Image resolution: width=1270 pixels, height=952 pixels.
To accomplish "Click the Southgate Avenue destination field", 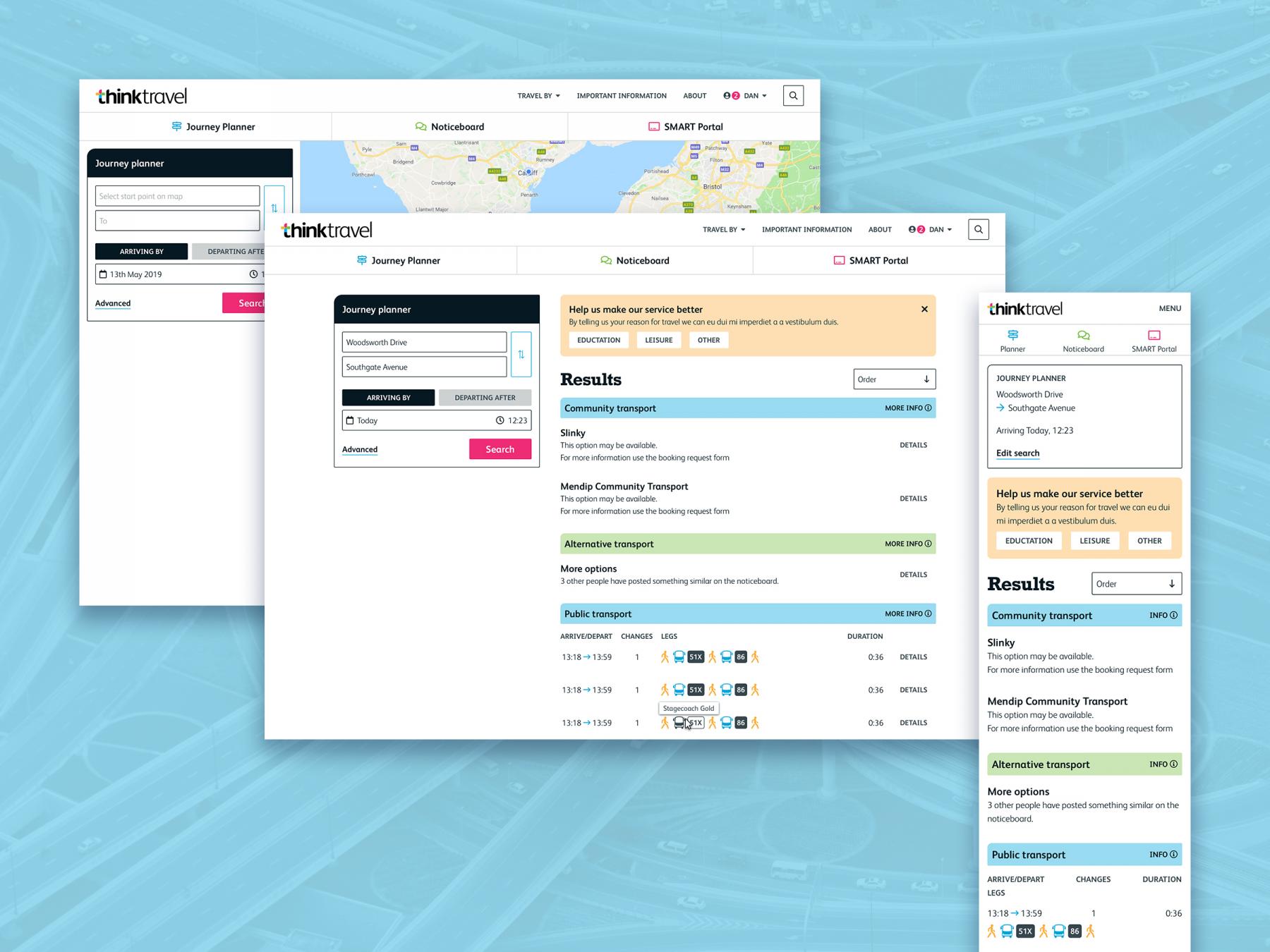I will click(424, 367).
